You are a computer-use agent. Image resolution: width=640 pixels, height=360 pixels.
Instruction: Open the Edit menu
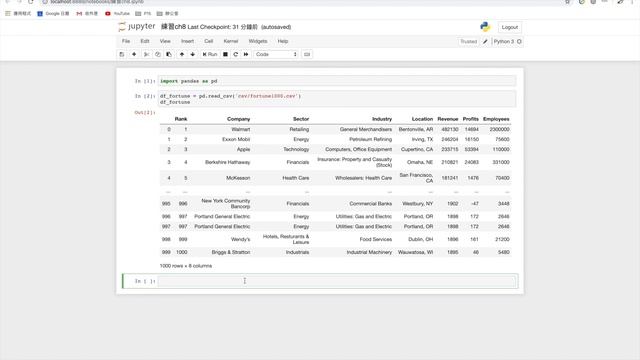[145, 41]
